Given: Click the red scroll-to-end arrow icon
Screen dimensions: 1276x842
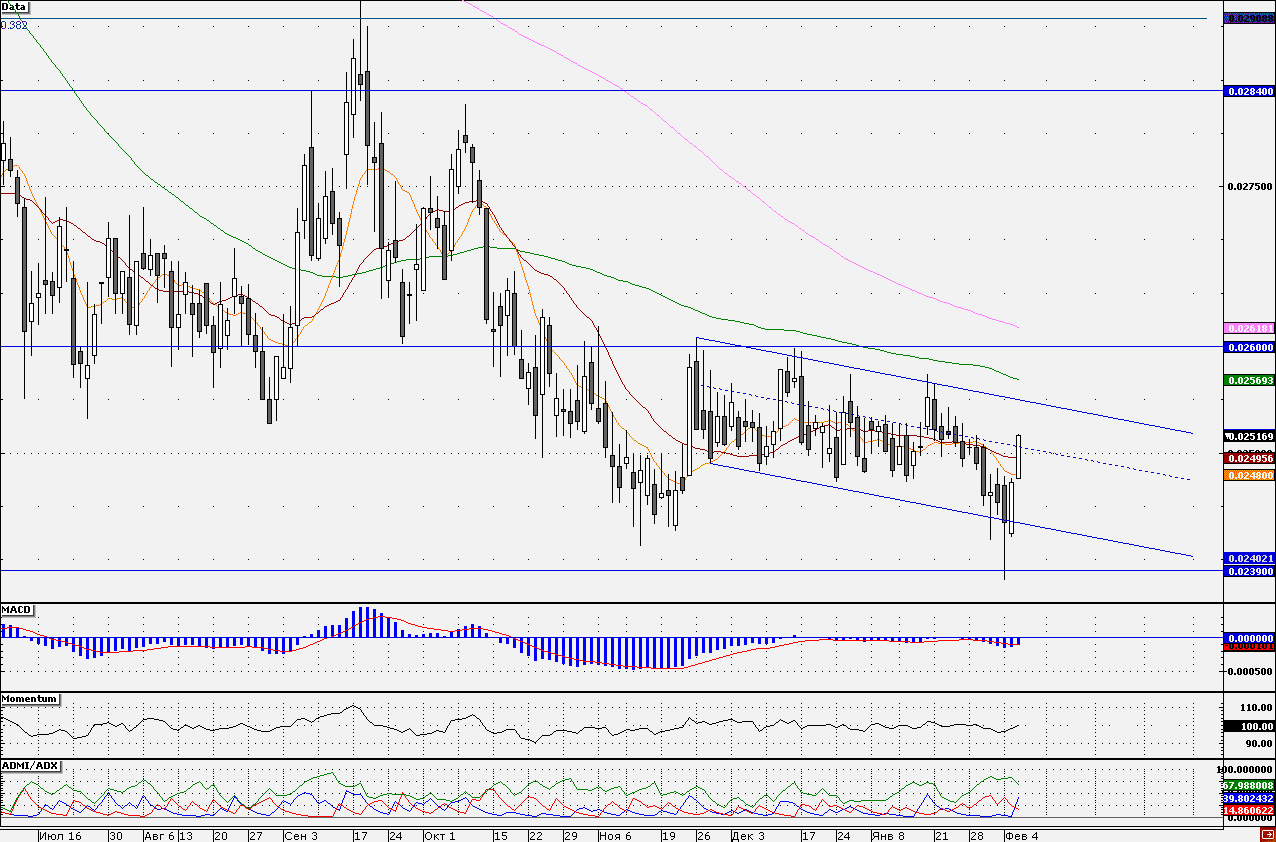Looking at the screenshot, I should click(x=1268, y=834).
